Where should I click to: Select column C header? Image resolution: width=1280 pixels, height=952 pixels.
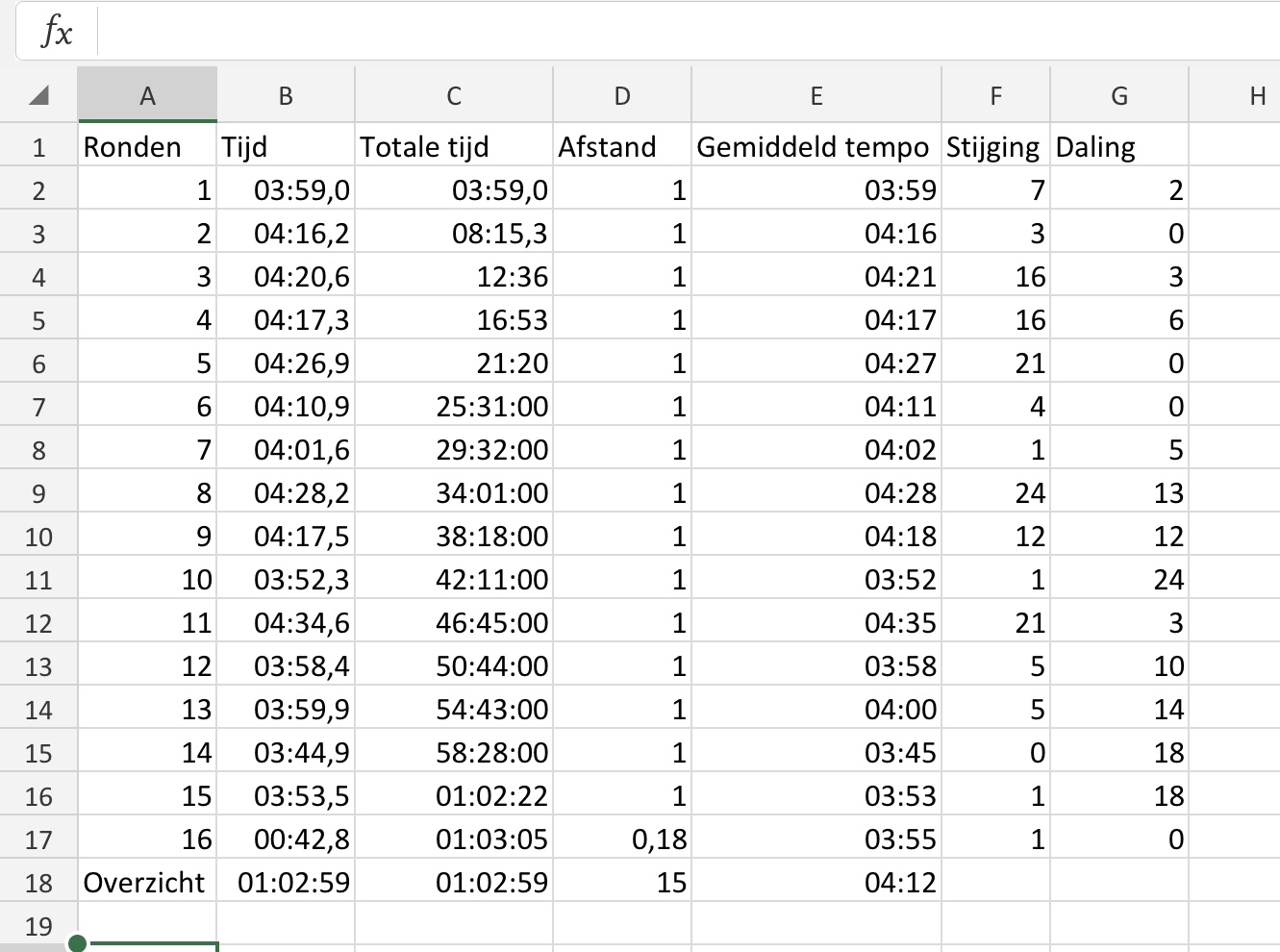point(454,95)
